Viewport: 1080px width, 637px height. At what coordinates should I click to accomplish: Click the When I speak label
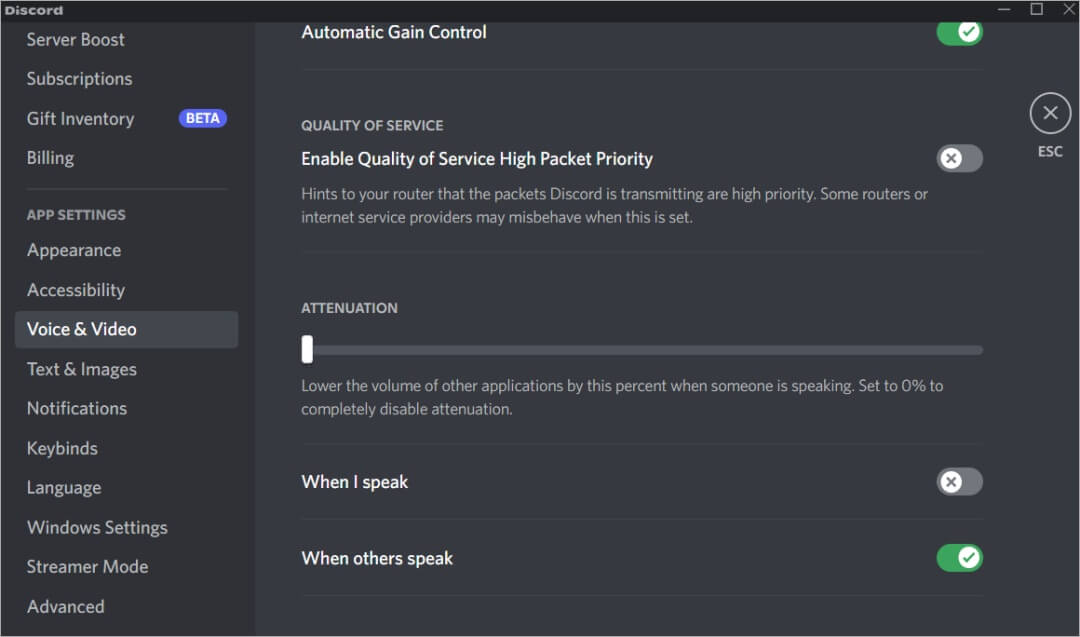[x=355, y=482]
